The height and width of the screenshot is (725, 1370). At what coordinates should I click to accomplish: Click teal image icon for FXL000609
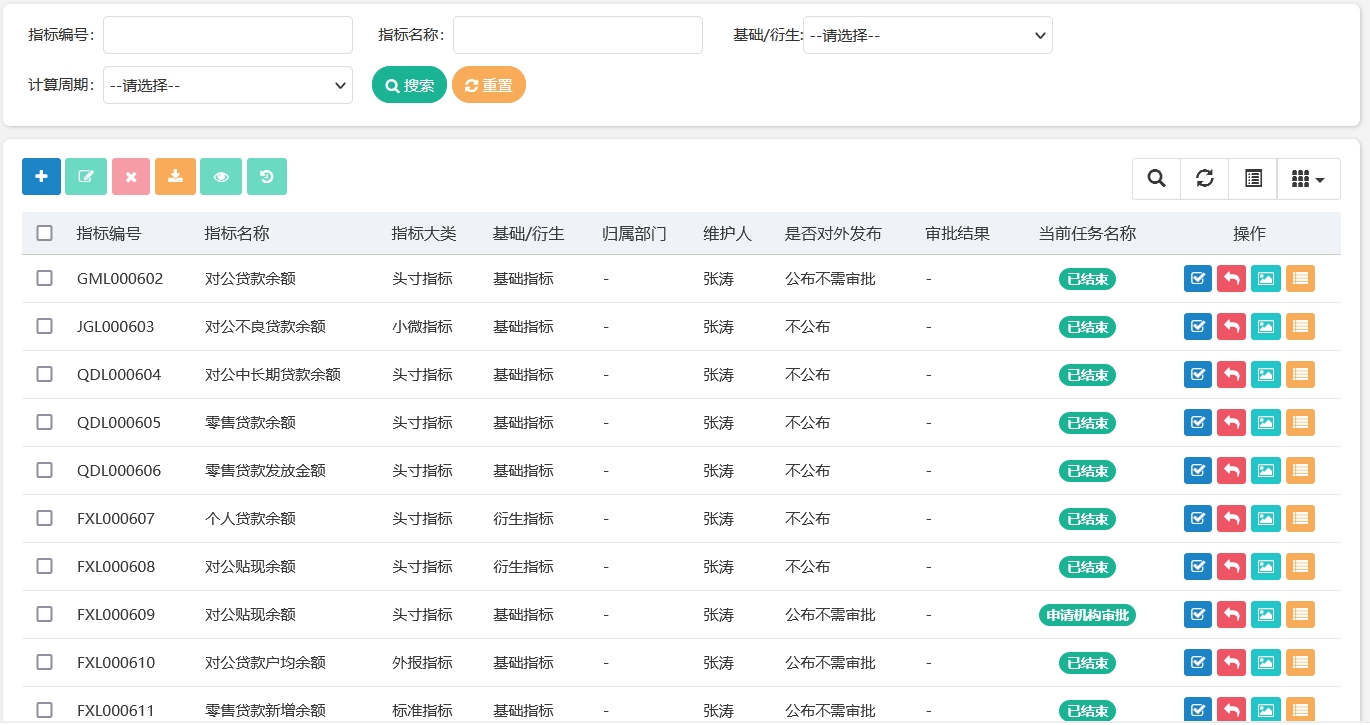coord(1265,615)
